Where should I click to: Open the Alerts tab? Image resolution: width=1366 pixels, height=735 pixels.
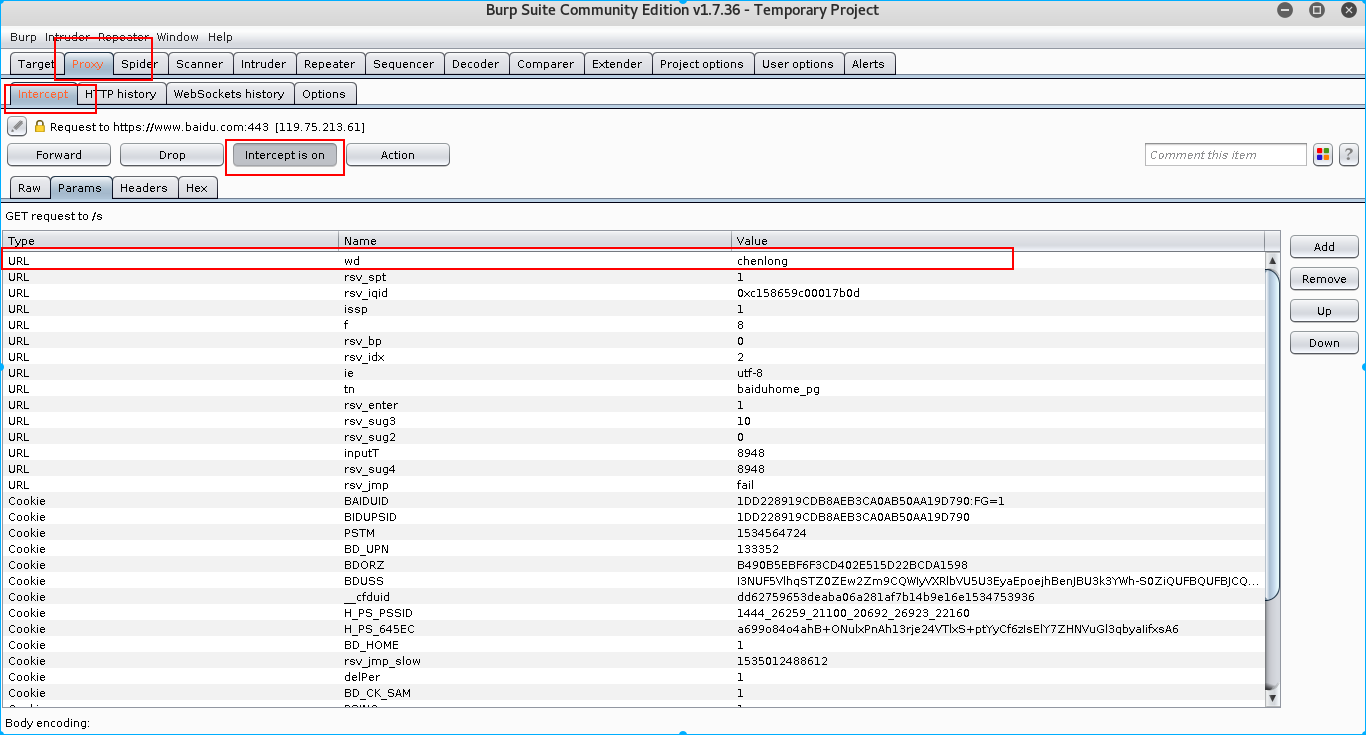coord(868,64)
